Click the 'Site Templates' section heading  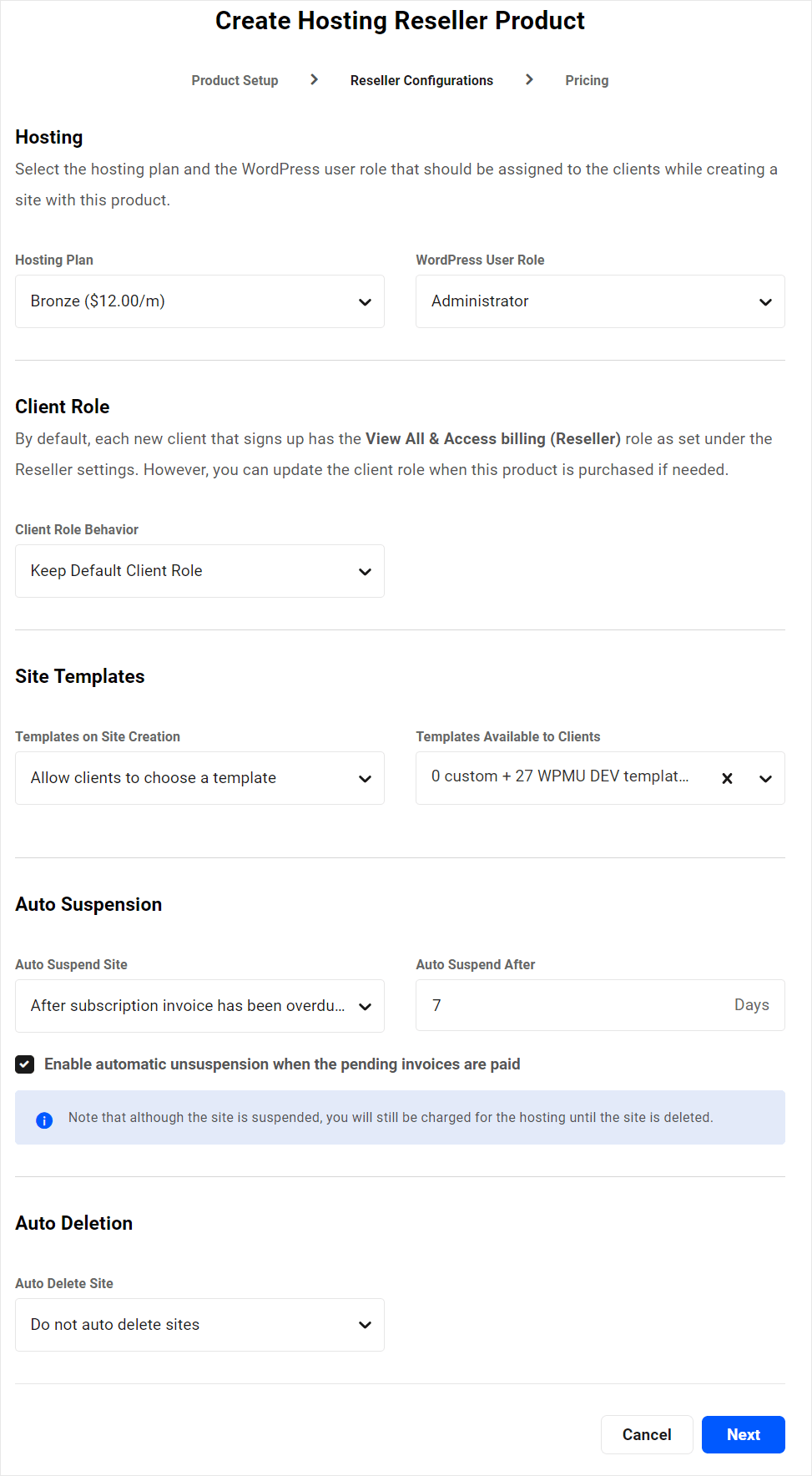(80, 676)
